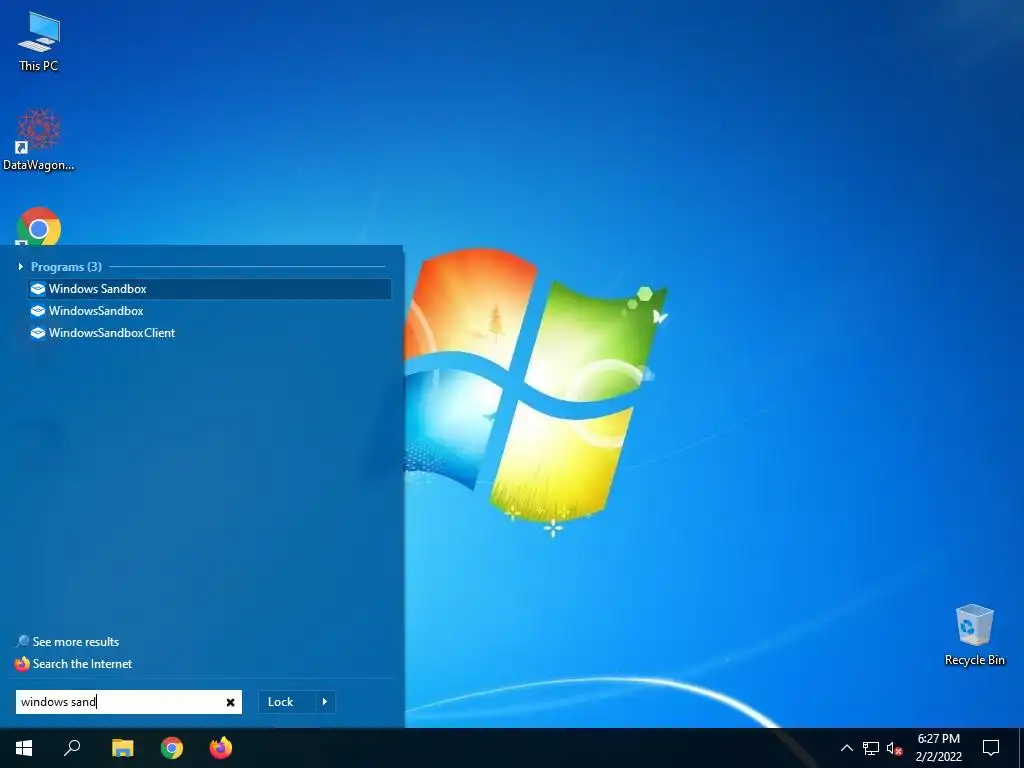
Task: Click the Firefox icon beside Search the Internet
Action: 22,664
